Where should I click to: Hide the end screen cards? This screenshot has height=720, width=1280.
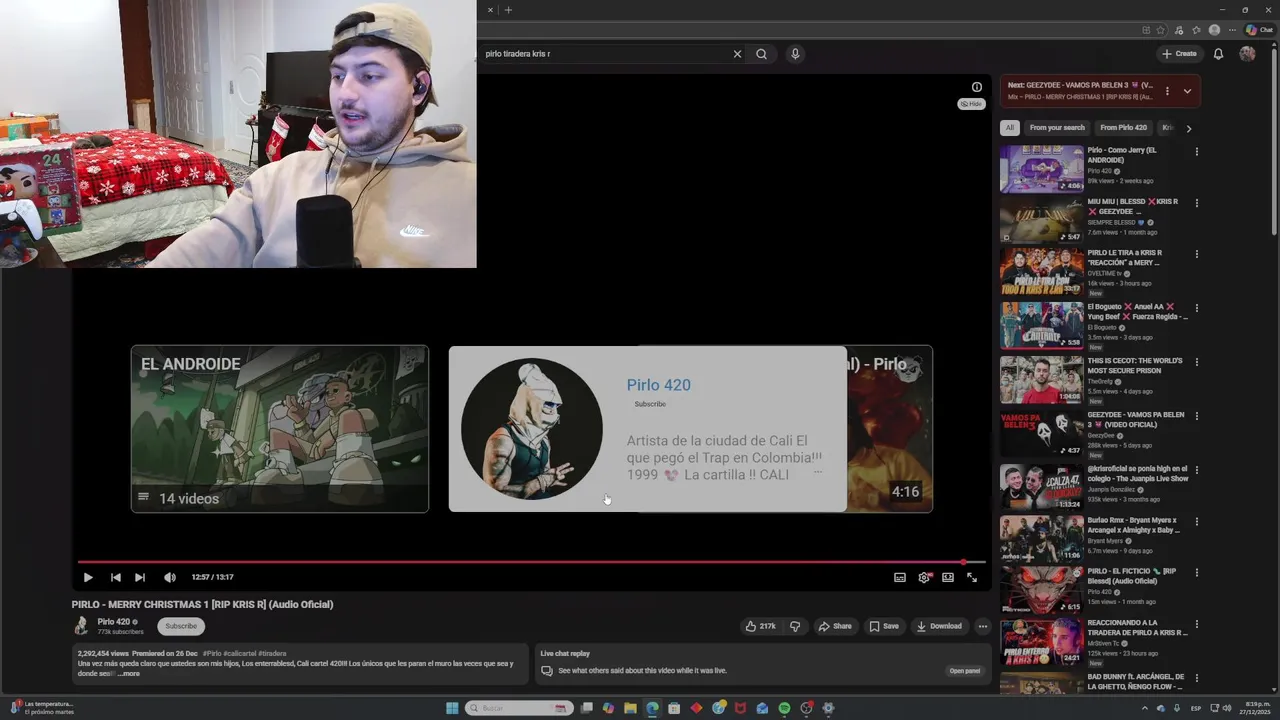pyautogui.click(x=971, y=104)
